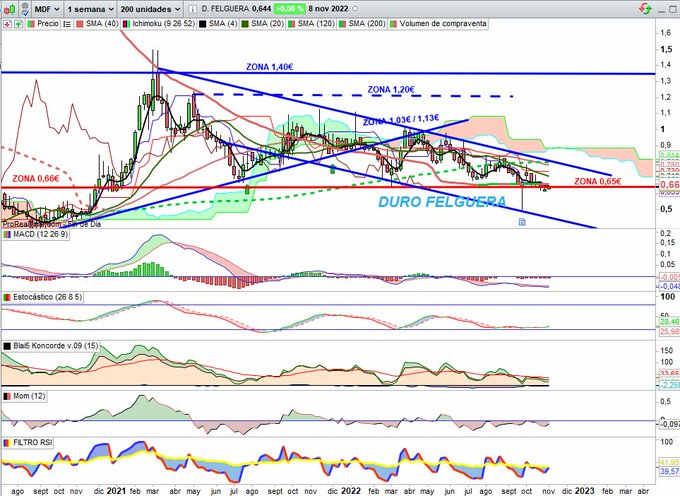Click the 'DURO FELGUERA' chart text
The image size is (680, 496).
pyautogui.click(x=442, y=202)
